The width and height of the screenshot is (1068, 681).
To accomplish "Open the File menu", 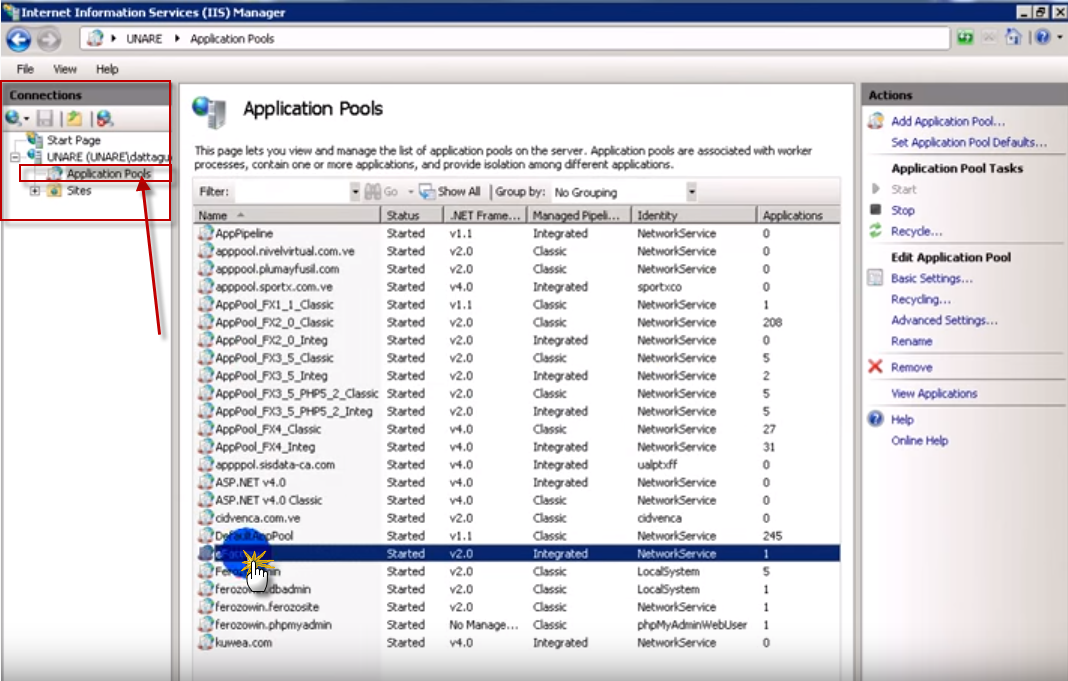I will pos(25,69).
